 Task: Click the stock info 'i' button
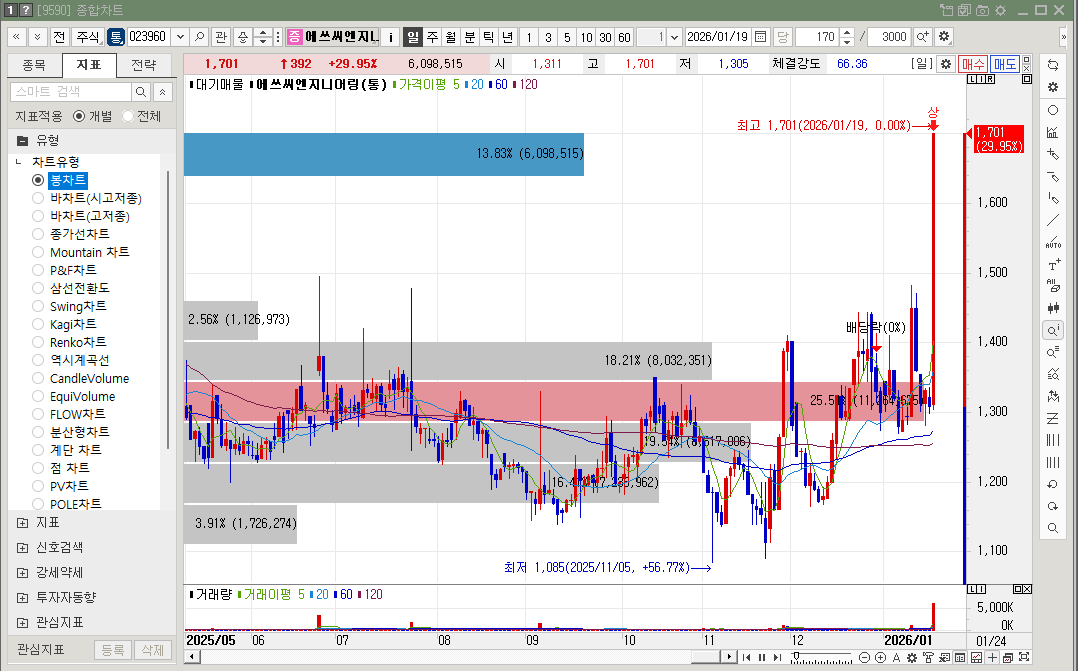(x=390, y=37)
